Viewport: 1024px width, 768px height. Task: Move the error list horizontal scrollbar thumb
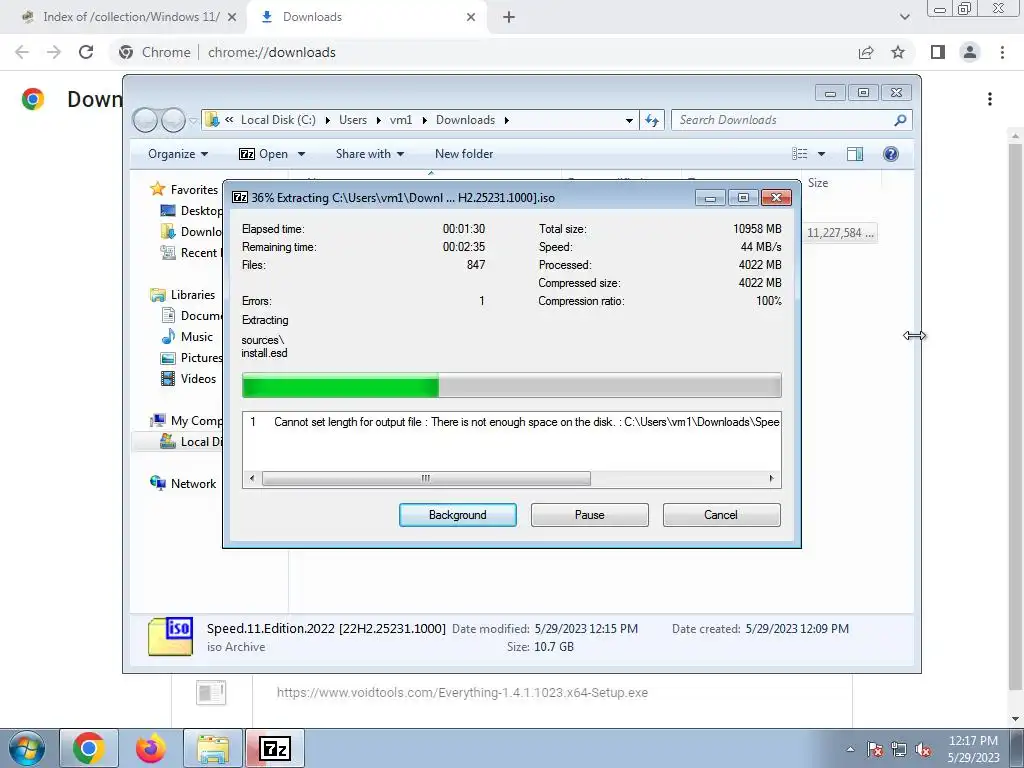(426, 479)
